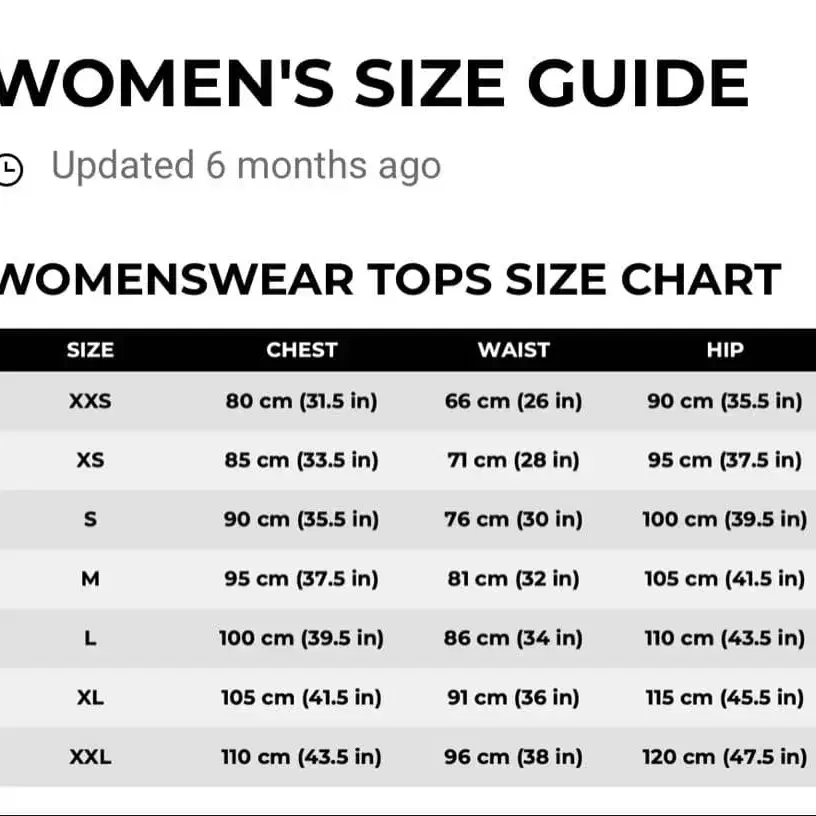Select the M size row label
This screenshot has width=816, height=816.
(x=90, y=579)
